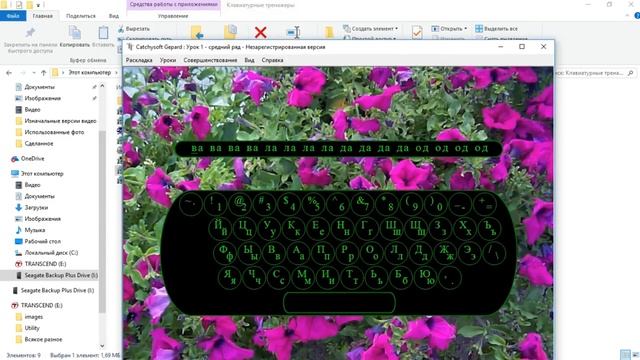Click the Ц key on the virtual keyboard
Image resolution: width=640 pixels, height=360 pixels.
245,228
